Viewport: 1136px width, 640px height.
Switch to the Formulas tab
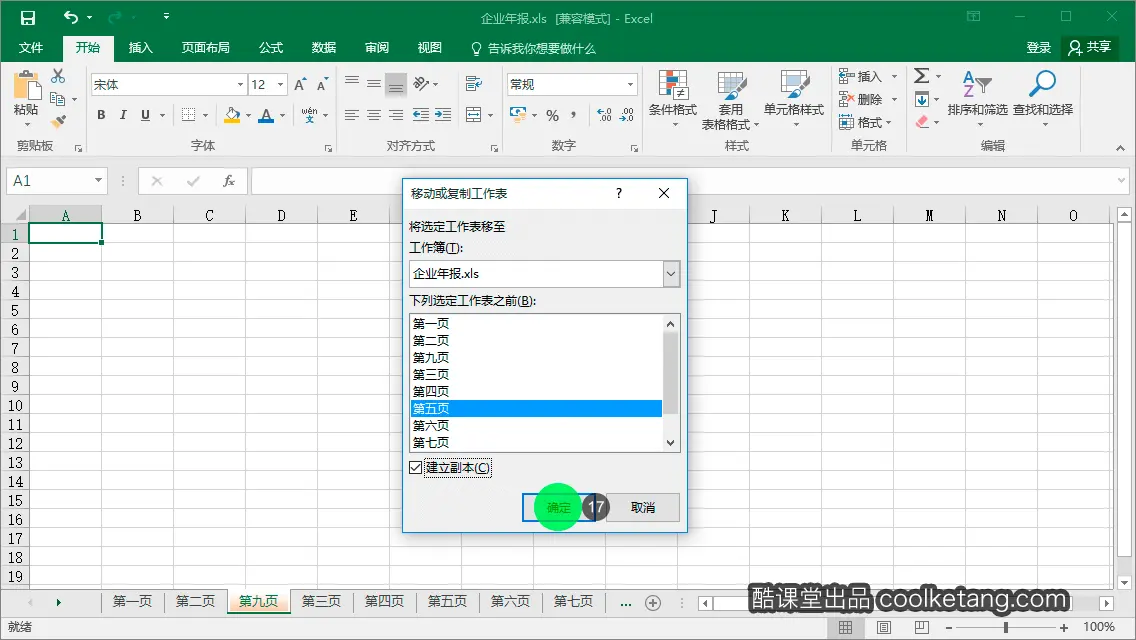(271, 48)
